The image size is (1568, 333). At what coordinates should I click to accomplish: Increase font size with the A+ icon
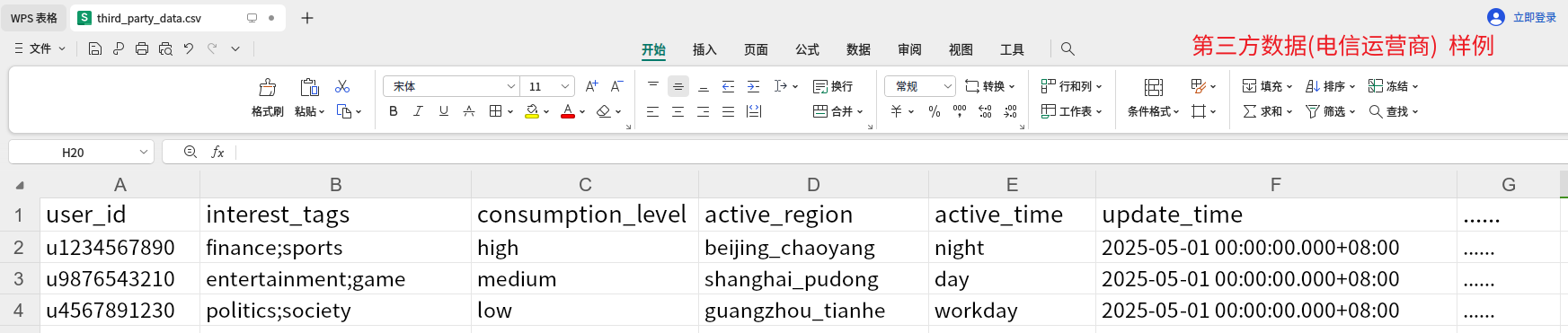tap(591, 86)
